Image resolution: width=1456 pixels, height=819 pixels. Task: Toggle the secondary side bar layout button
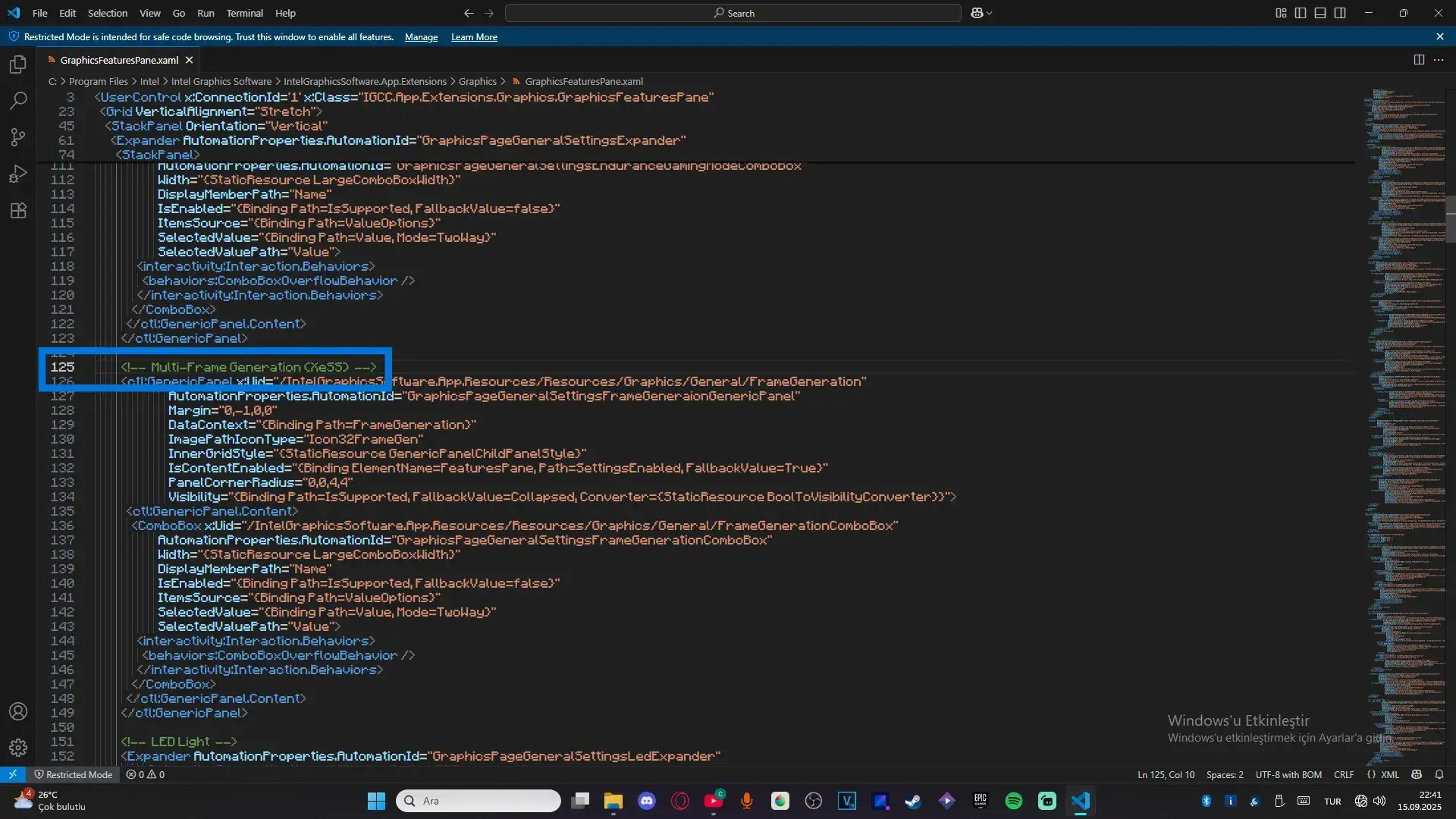pos(1340,13)
